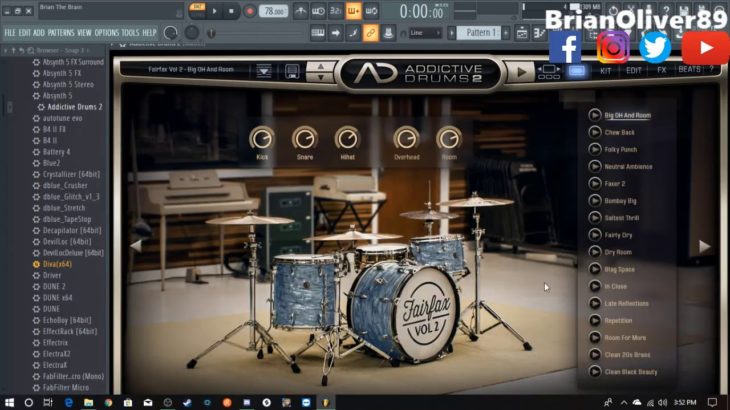Open the FILE menu

tap(10, 33)
